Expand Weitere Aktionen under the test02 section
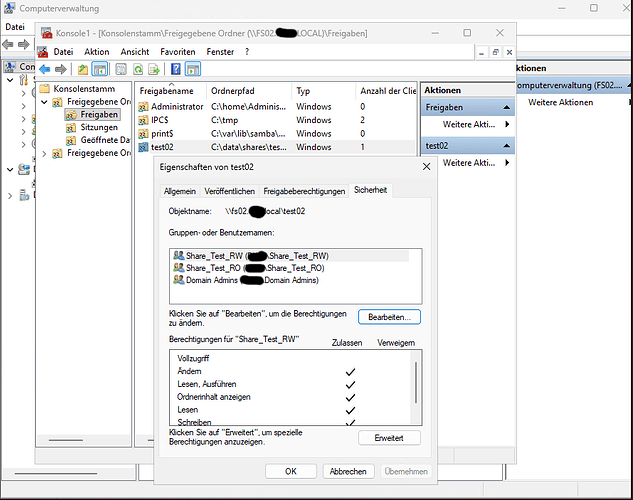Image resolution: width=633 pixels, height=500 pixels. 468,162
